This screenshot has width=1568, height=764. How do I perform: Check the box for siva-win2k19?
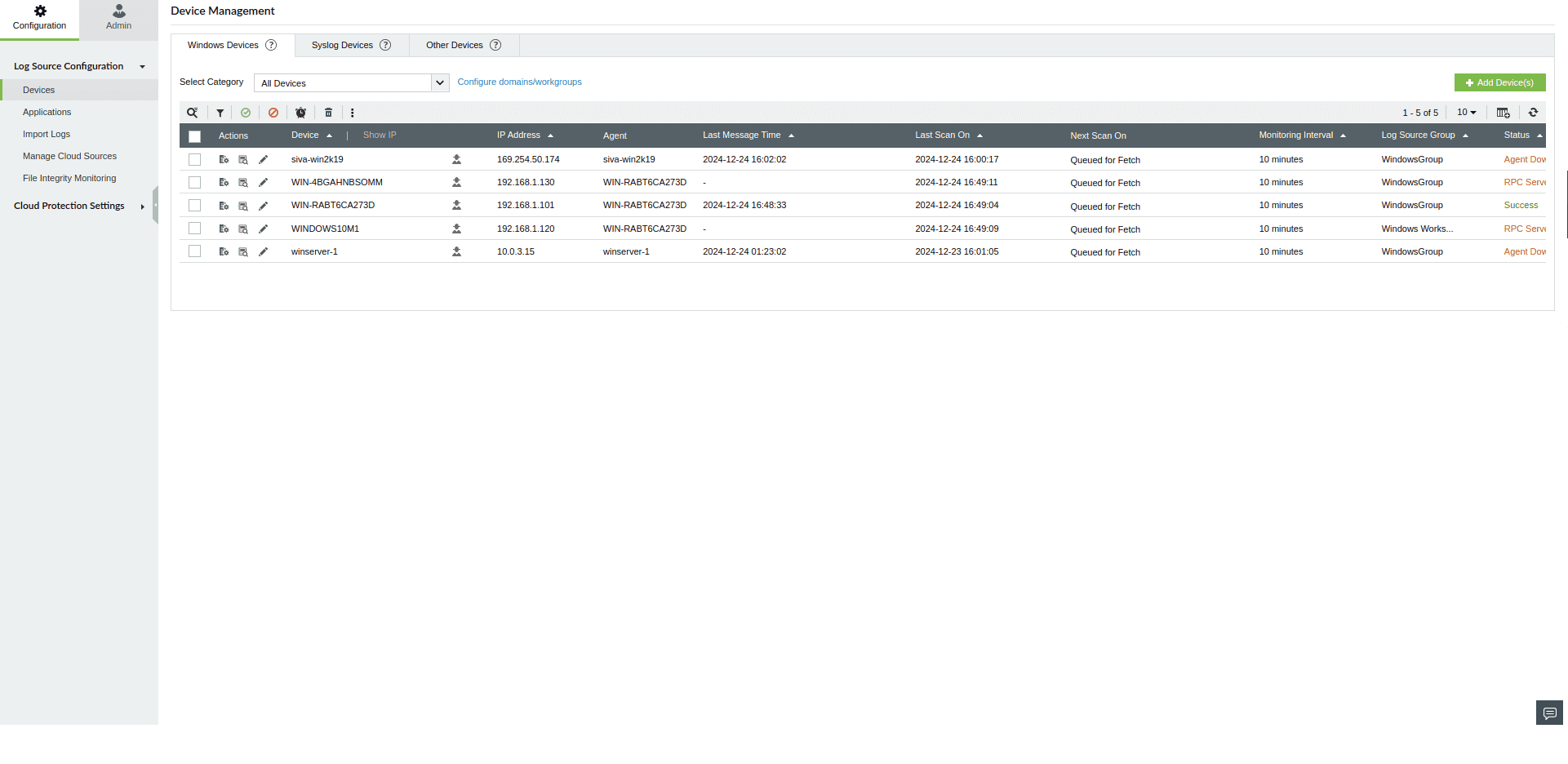coord(194,159)
